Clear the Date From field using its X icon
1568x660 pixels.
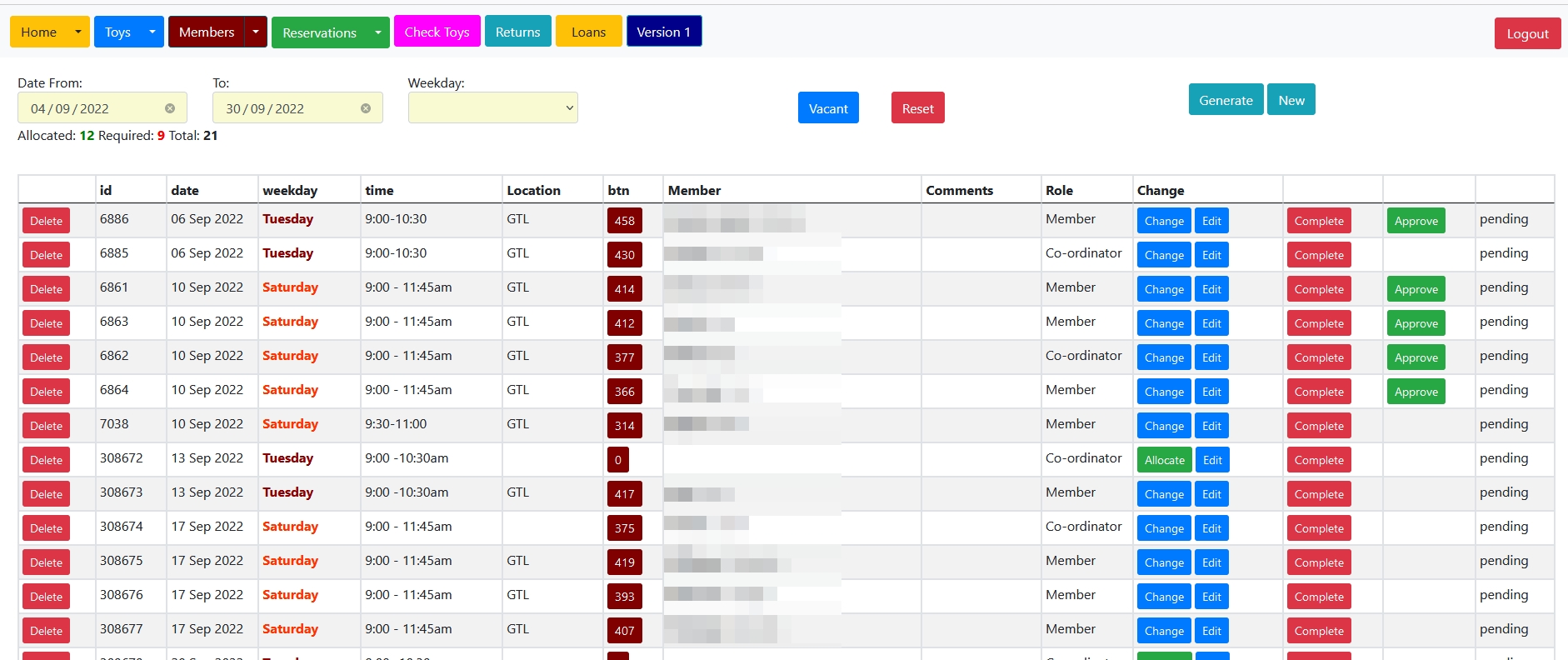pos(170,108)
